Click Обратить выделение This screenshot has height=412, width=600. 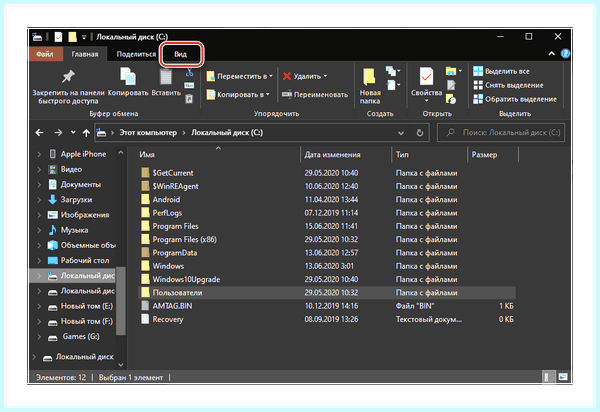coord(515,99)
